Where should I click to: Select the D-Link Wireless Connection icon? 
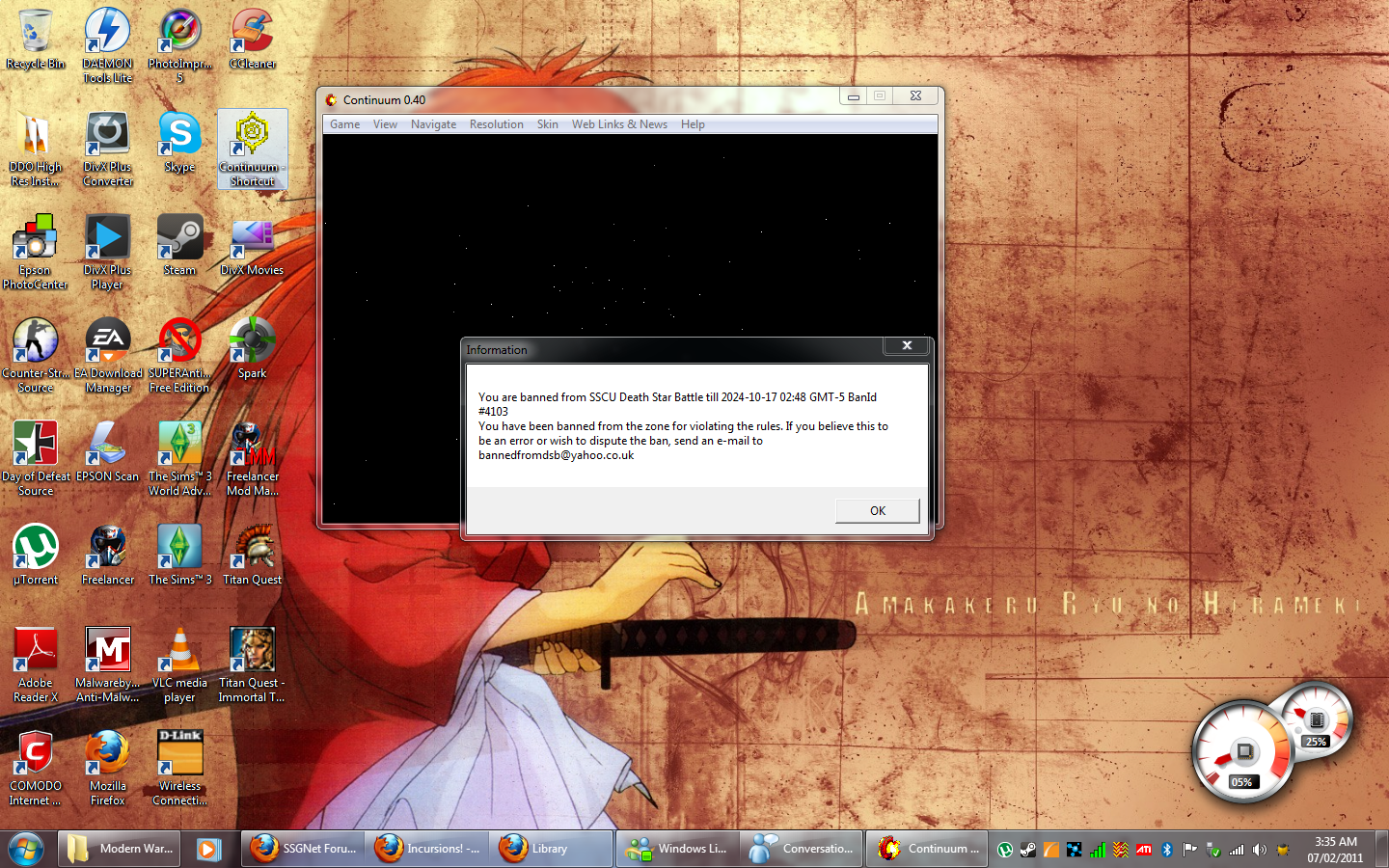(x=179, y=768)
